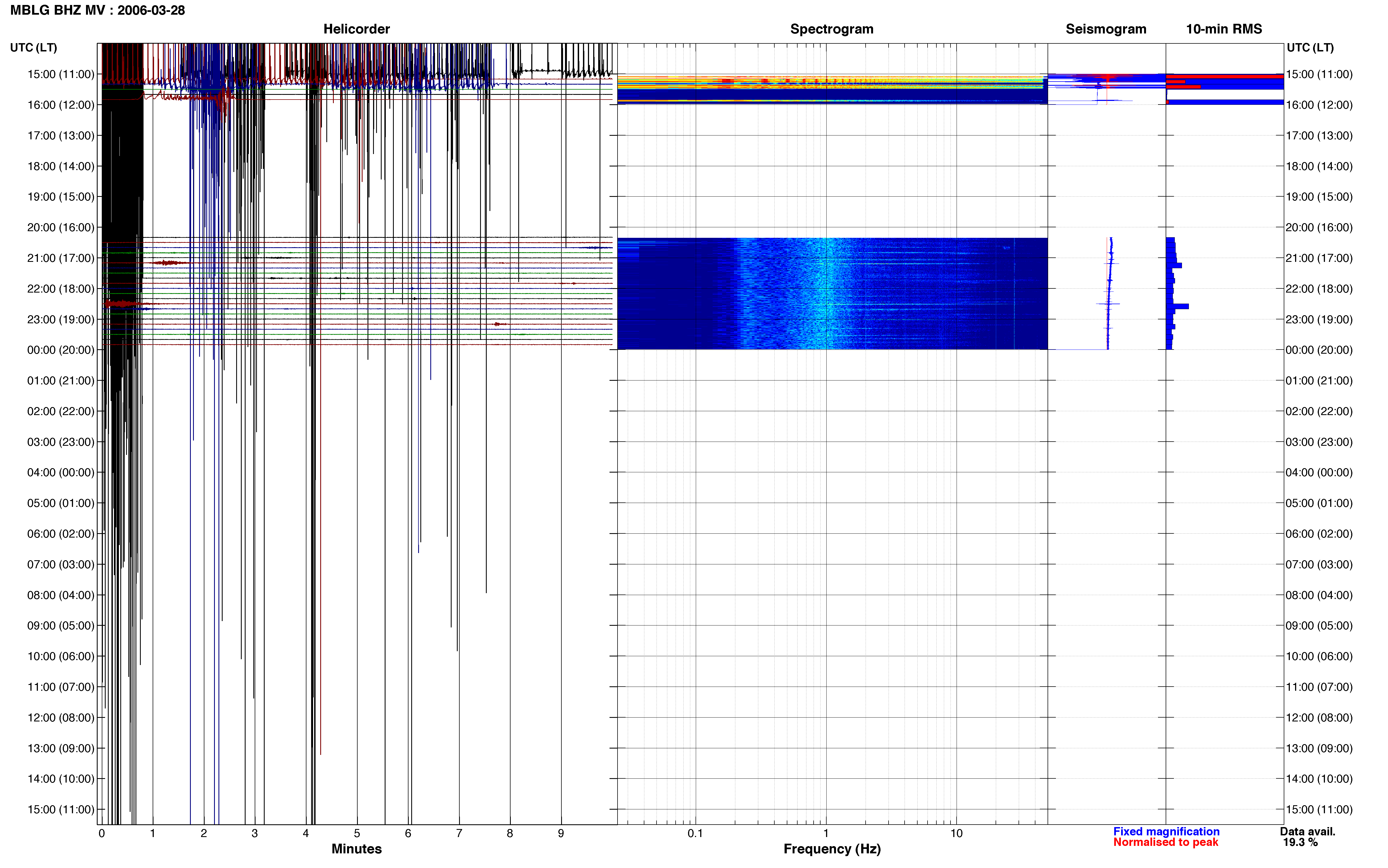Viewport: 1388px width, 868px height.
Task: Click the '19.3 %' data availability value
Action: tap(1300, 842)
